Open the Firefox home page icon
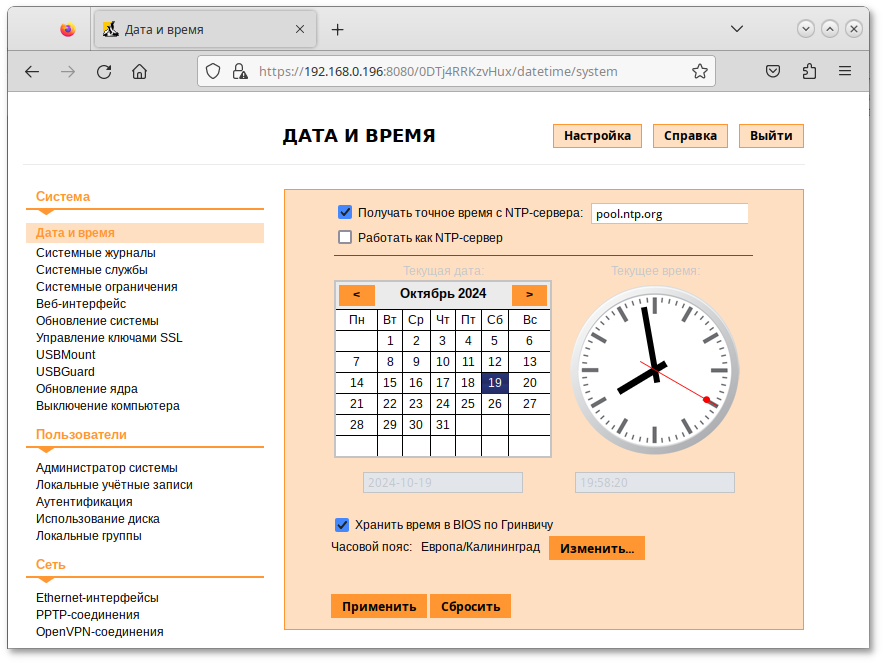This screenshot has height=663, width=883. tap(139, 71)
